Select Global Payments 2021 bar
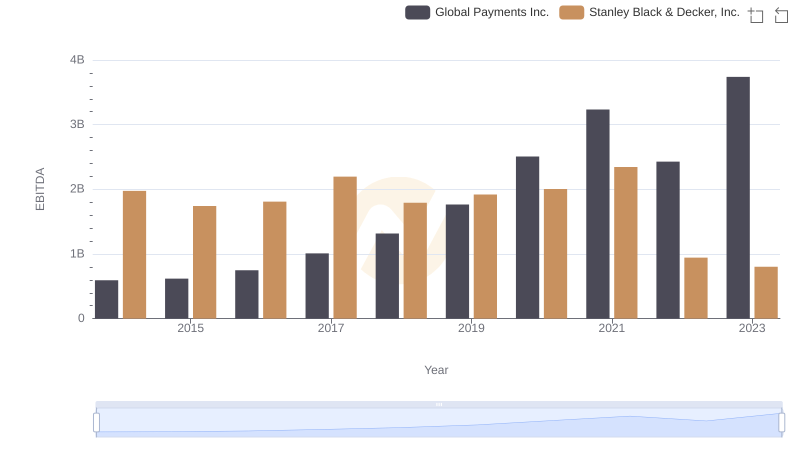 tap(597, 214)
